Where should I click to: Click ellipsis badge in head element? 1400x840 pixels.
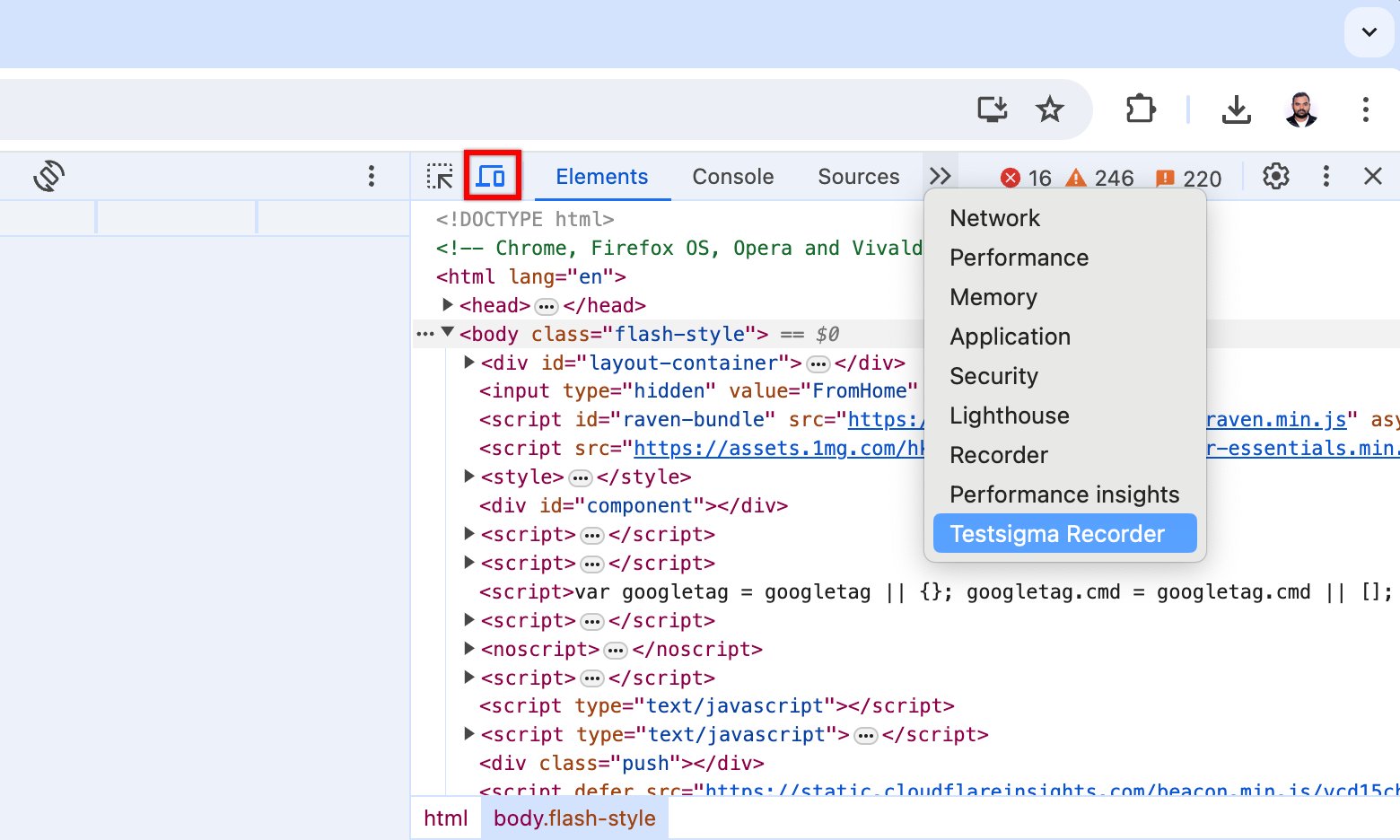click(x=547, y=307)
